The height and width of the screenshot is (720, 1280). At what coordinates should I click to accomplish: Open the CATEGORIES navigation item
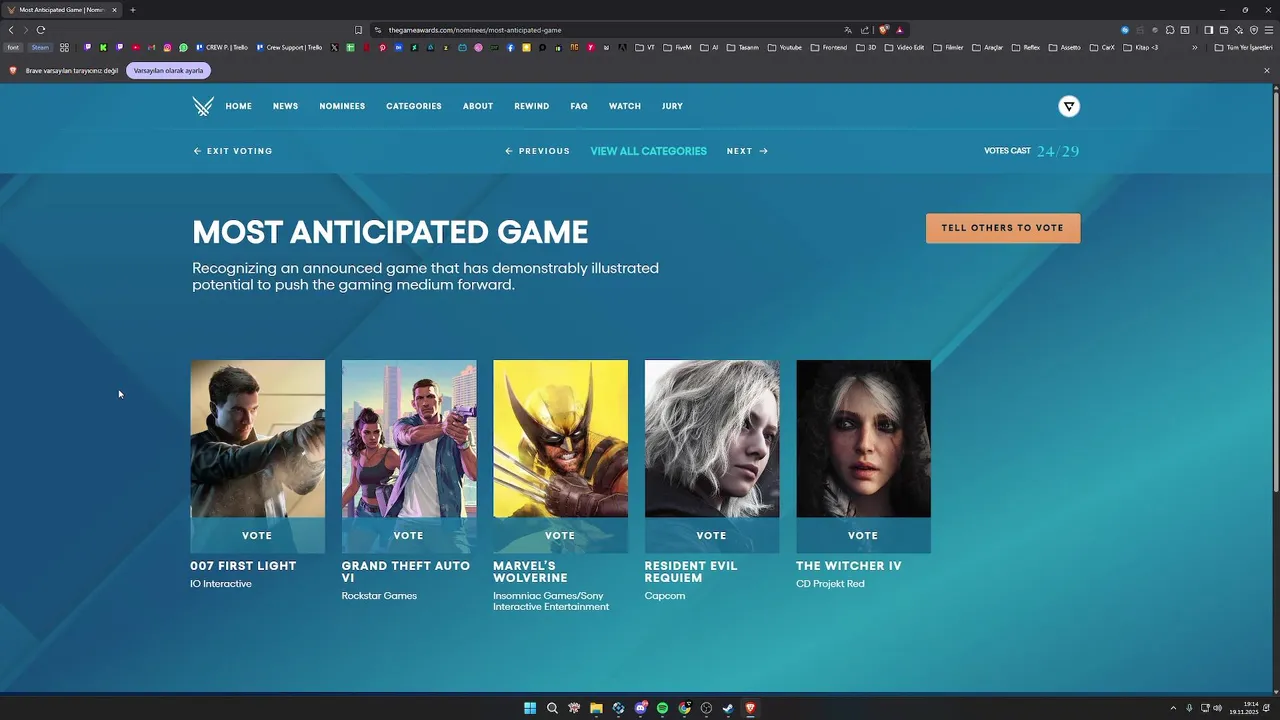[x=414, y=106]
